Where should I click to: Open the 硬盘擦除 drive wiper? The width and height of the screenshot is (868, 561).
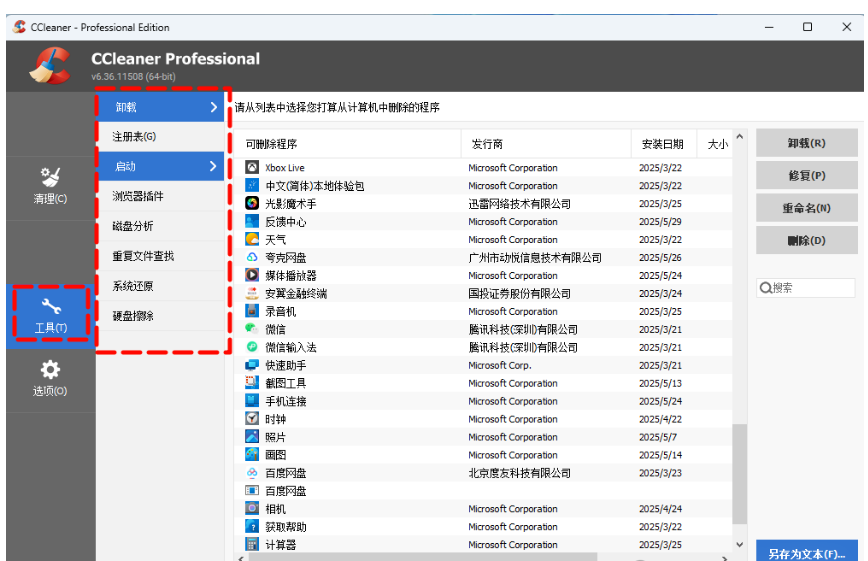pyautogui.click(x=161, y=316)
